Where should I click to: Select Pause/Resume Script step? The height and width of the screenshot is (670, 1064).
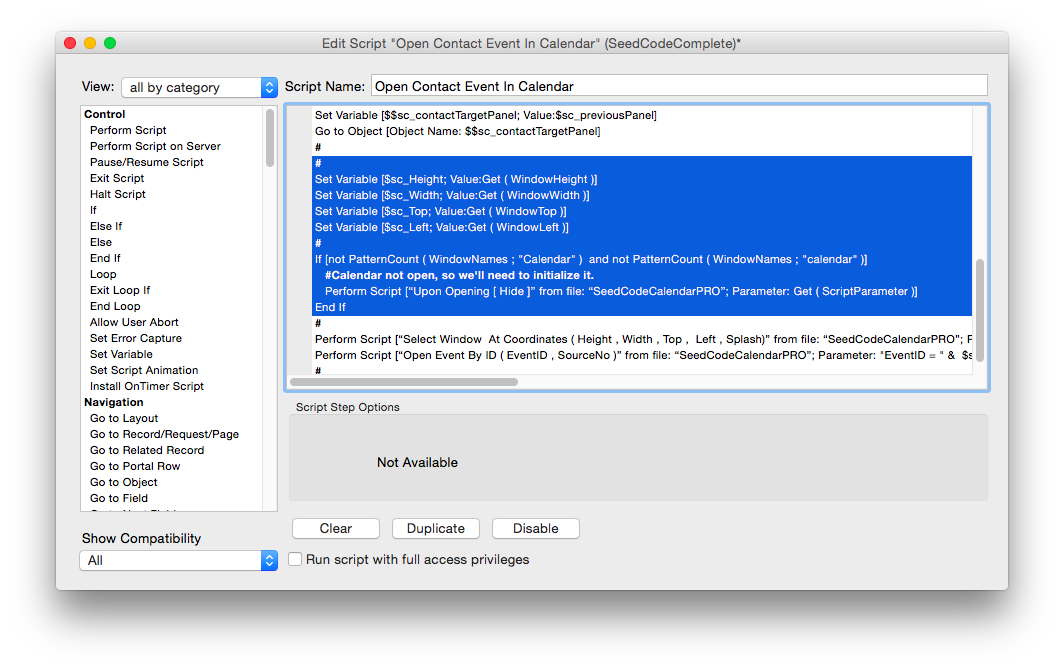[x=147, y=162]
